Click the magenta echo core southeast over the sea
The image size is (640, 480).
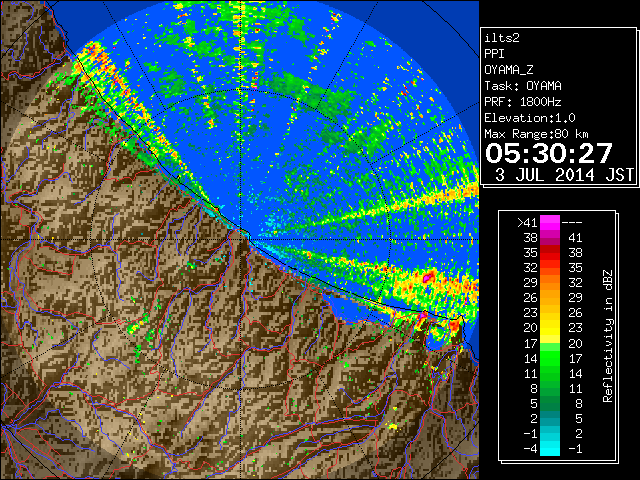428,278
